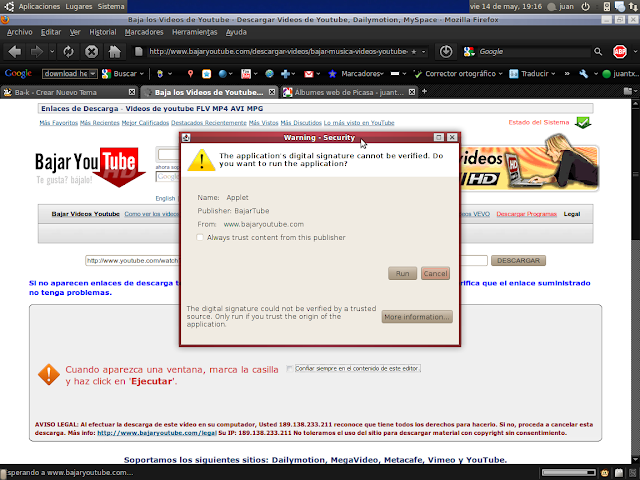Click the page loading progress bar
The image size is (640, 480).
[569, 473]
